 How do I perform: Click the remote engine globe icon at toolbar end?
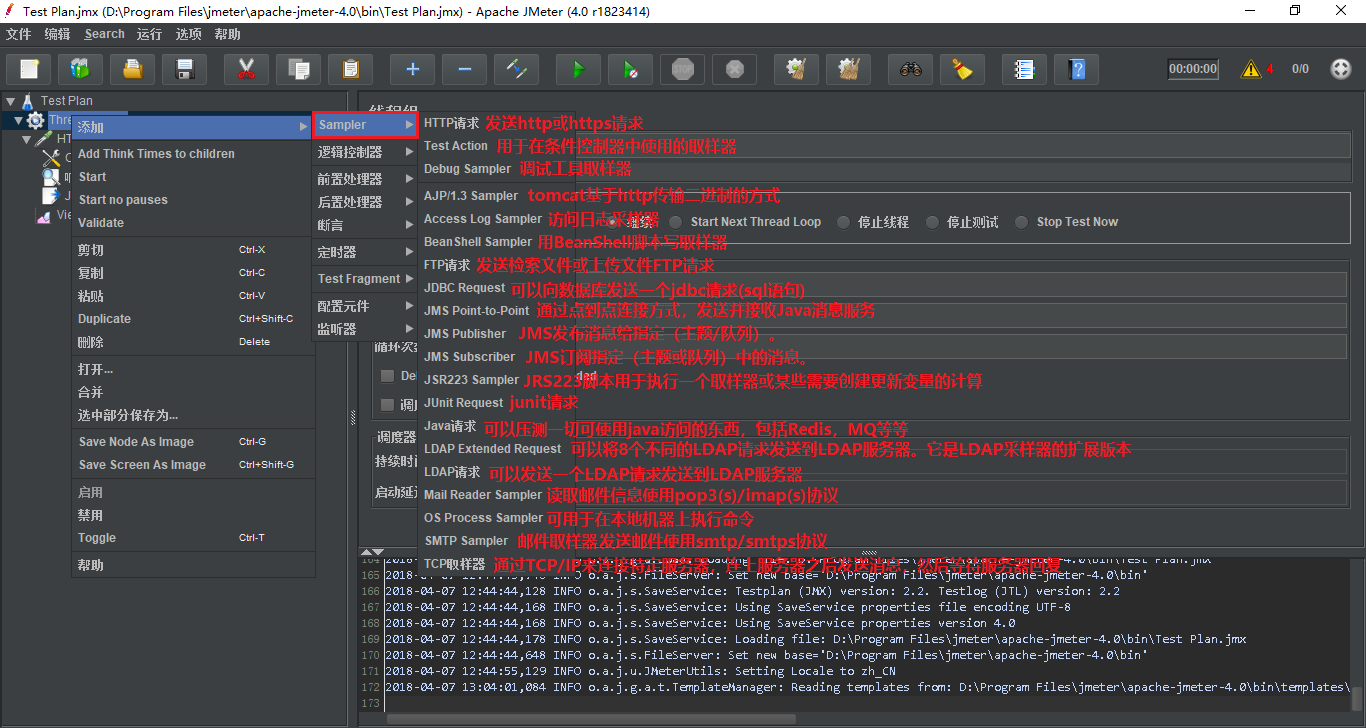[x=1341, y=69]
